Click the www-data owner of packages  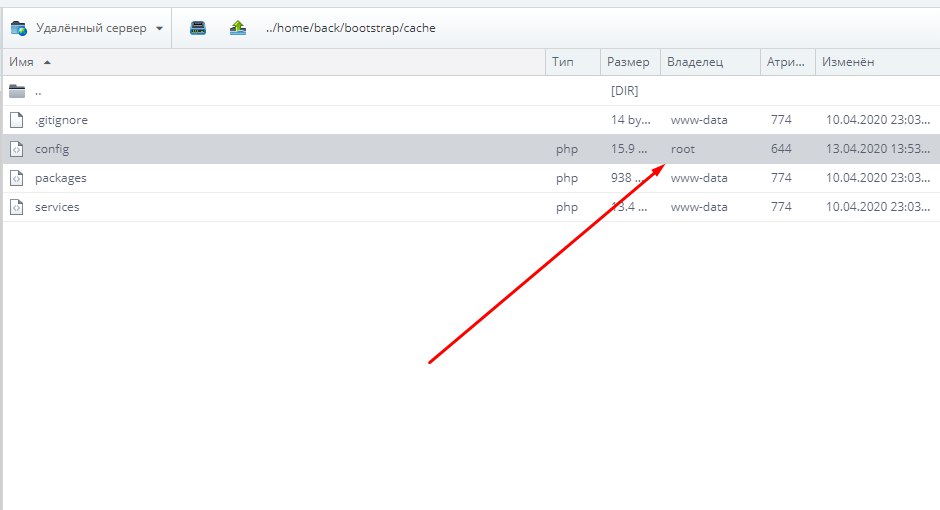click(x=699, y=178)
